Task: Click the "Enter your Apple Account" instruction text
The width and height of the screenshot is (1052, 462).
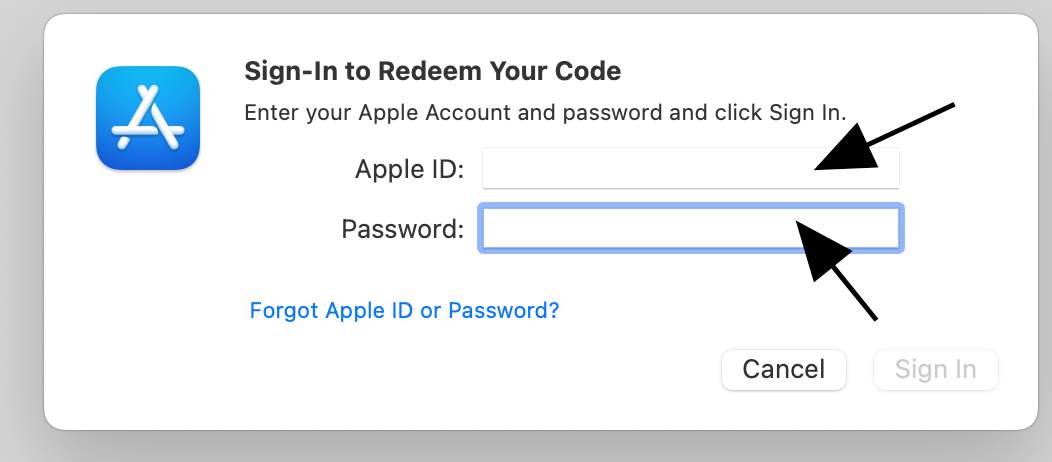Action: click(545, 111)
